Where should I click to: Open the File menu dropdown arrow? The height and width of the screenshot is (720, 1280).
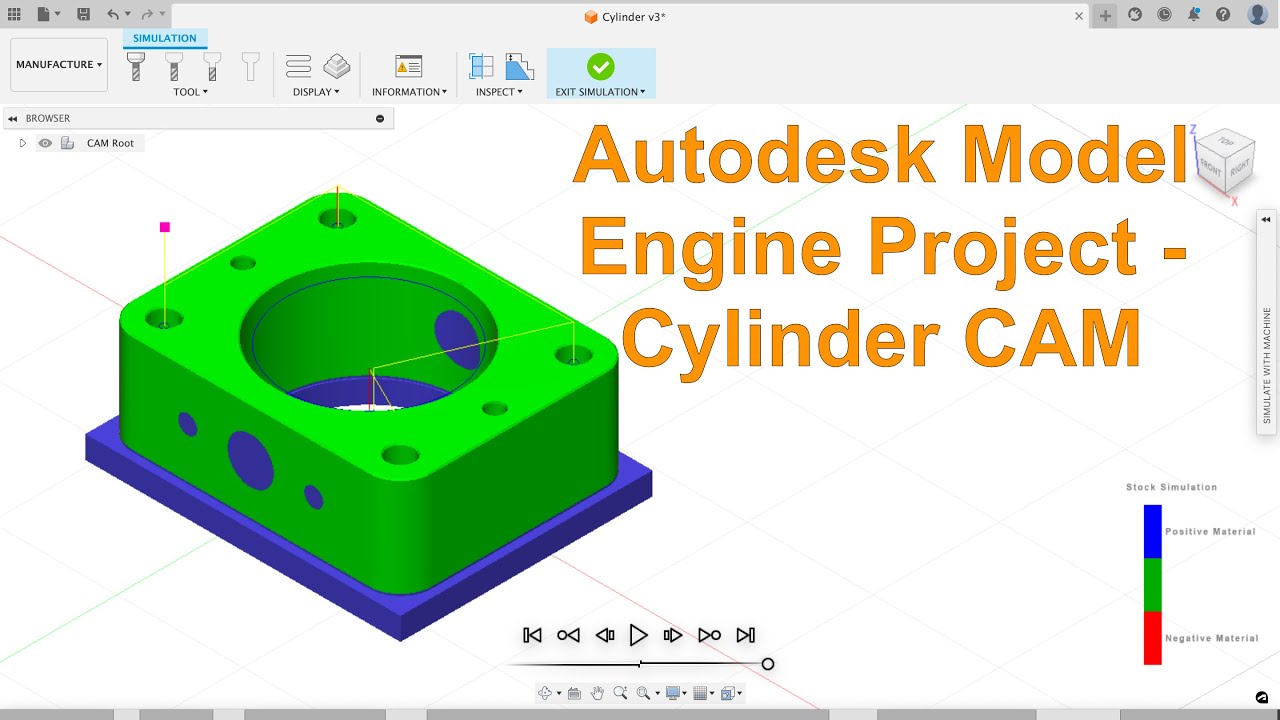(58, 15)
